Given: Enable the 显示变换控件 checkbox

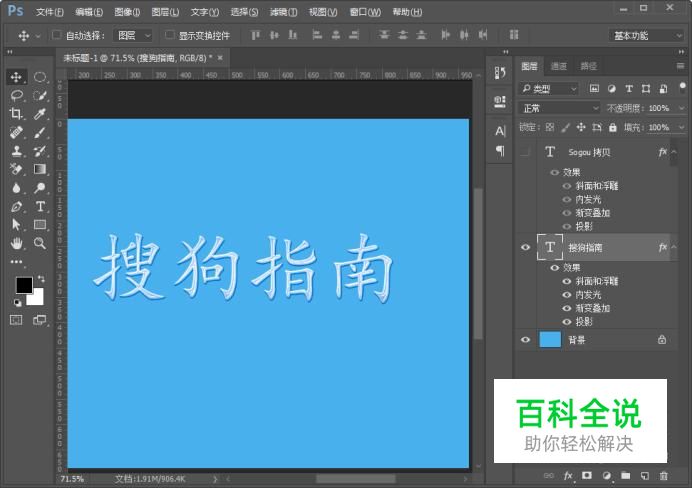Looking at the screenshot, I should click(x=169, y=35).
